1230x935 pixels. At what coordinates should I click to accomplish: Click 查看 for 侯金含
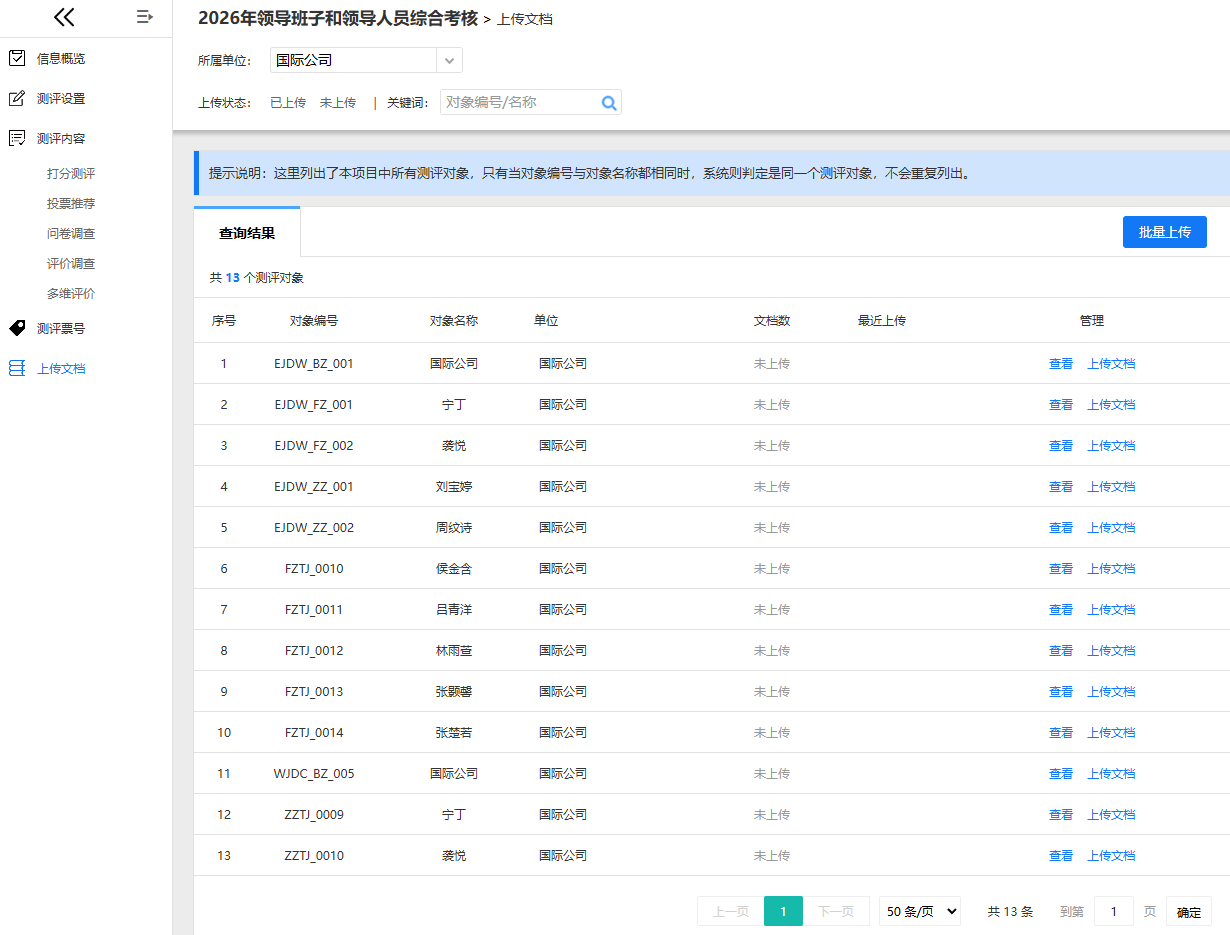click(1061, 568)
